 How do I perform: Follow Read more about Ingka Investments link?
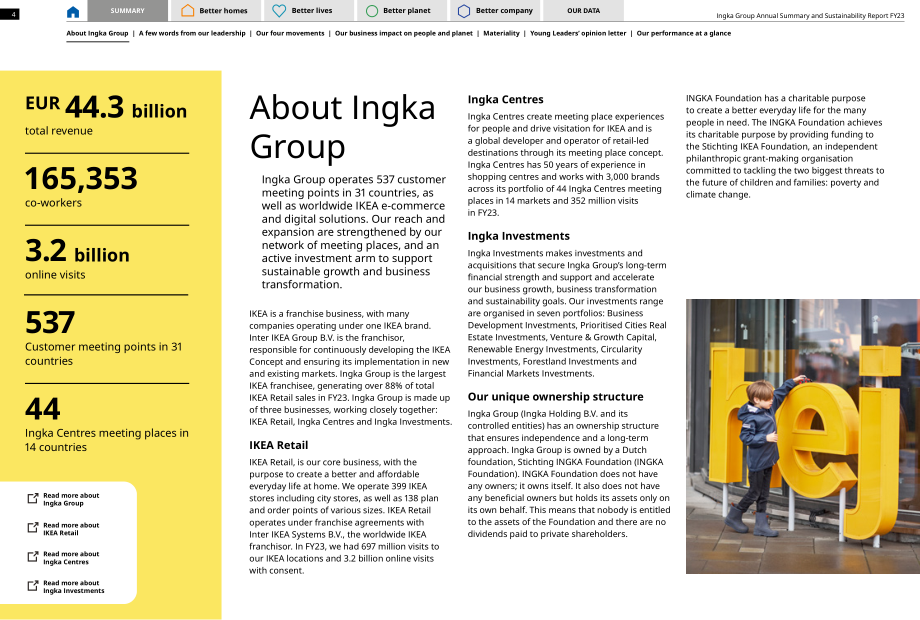pyautogui.click(x=73, y=587)
